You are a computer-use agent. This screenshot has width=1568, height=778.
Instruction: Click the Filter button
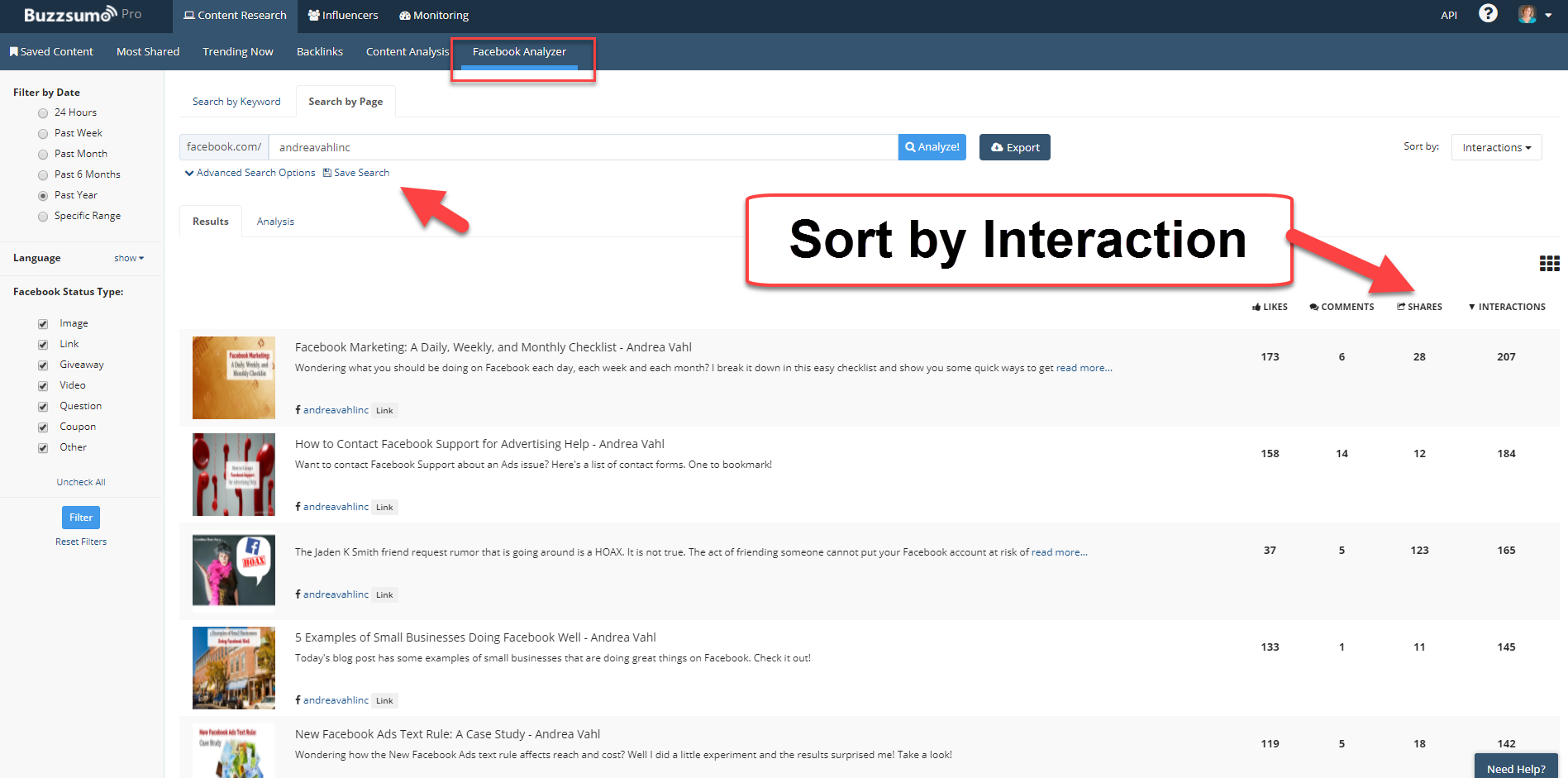(x=81, y=518)
